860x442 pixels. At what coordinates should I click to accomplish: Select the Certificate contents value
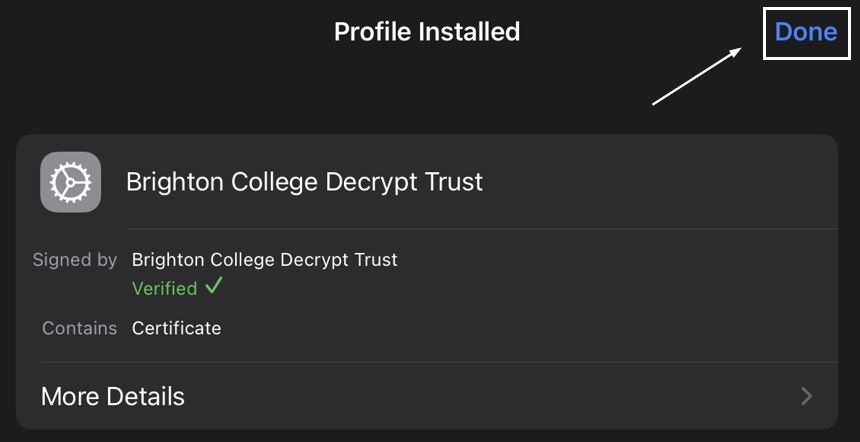pyautogui.click(x=177, y=328)
